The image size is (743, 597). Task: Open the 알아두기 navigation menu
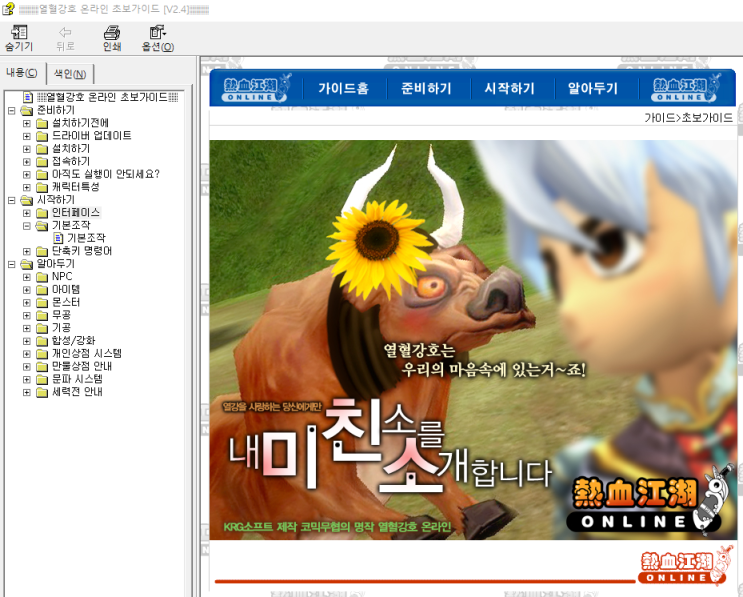tap(592, 89)
